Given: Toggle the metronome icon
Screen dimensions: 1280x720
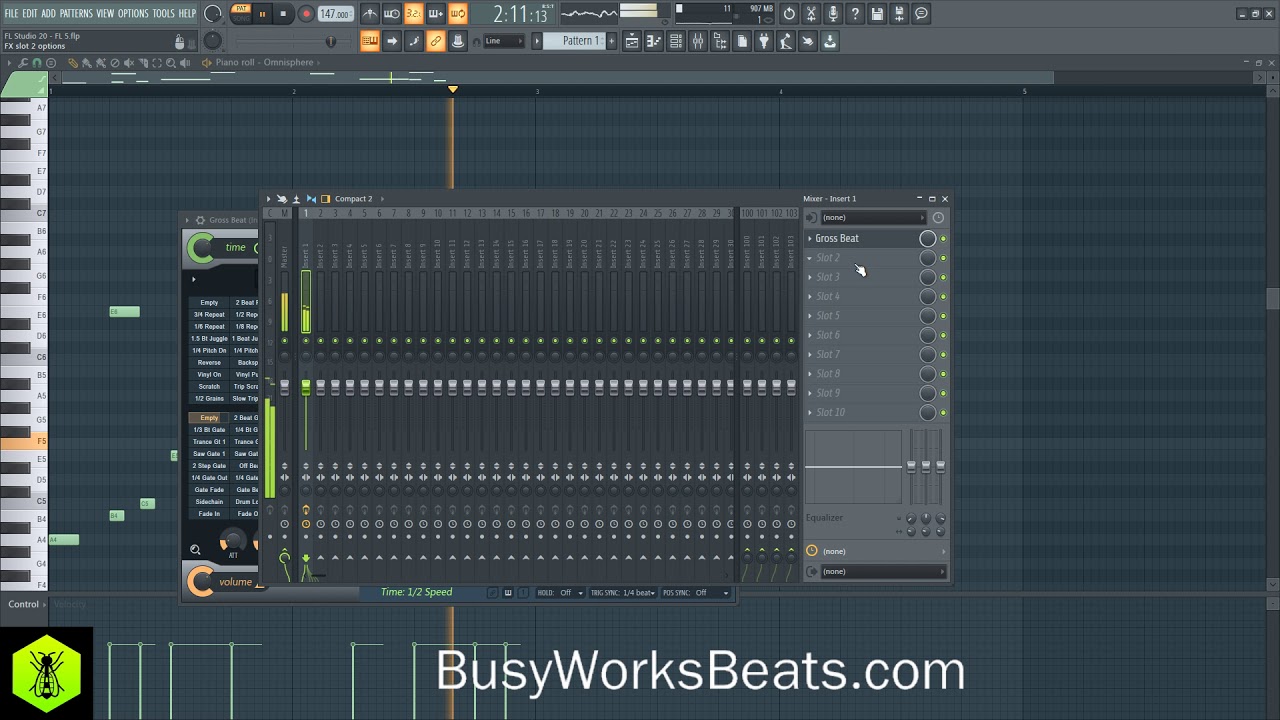Looking at the screenshot, I should [370, 14].
